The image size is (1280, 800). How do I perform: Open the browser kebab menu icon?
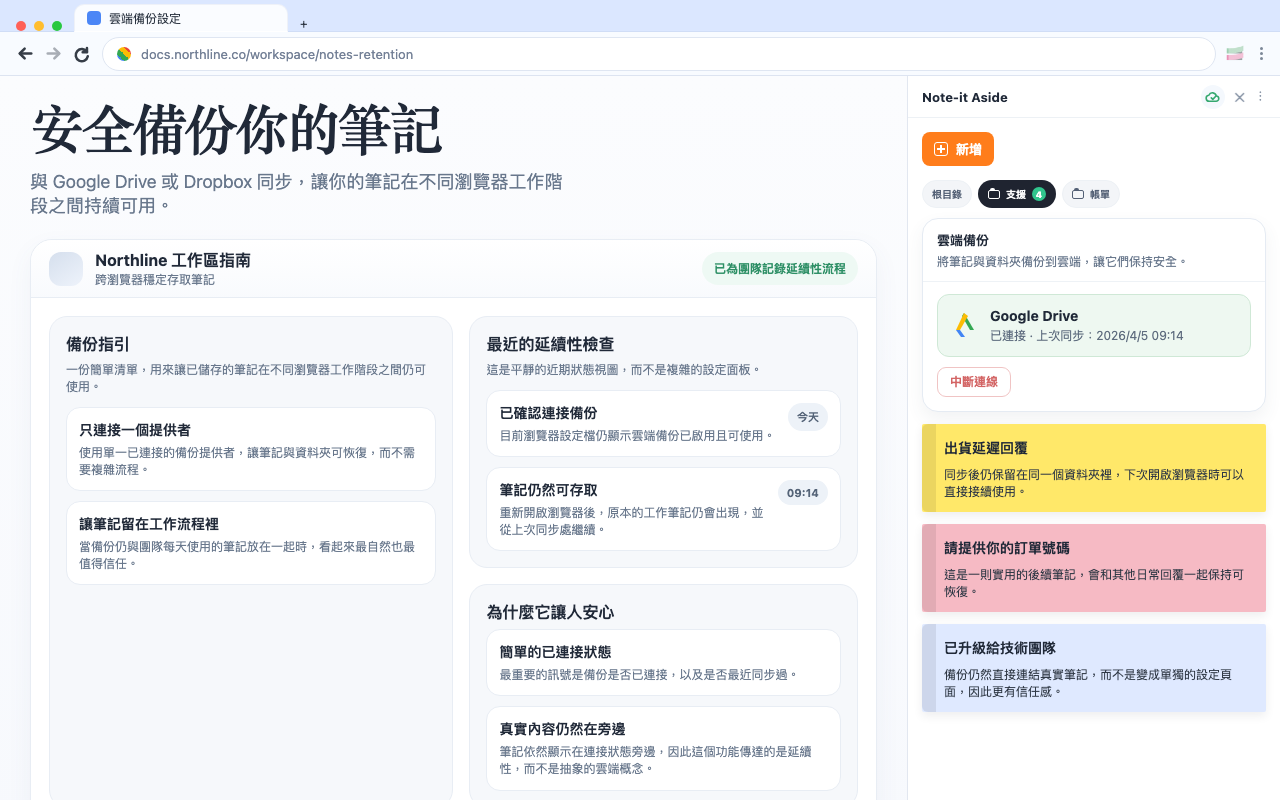coord(1262,54)
